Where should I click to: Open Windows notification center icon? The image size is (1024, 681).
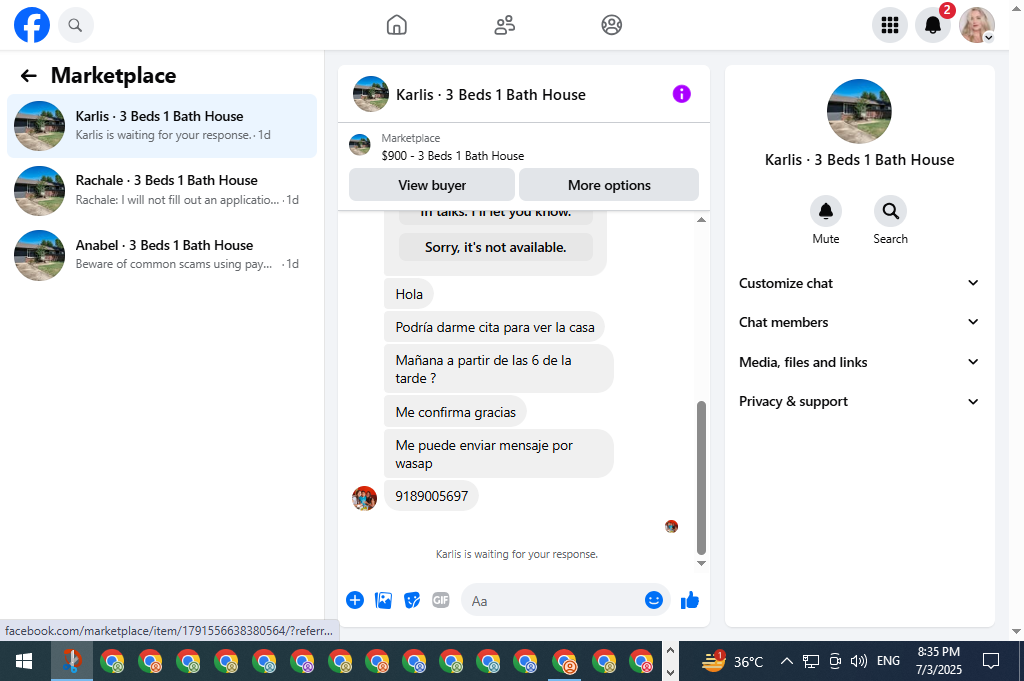[x=991, y=661]
